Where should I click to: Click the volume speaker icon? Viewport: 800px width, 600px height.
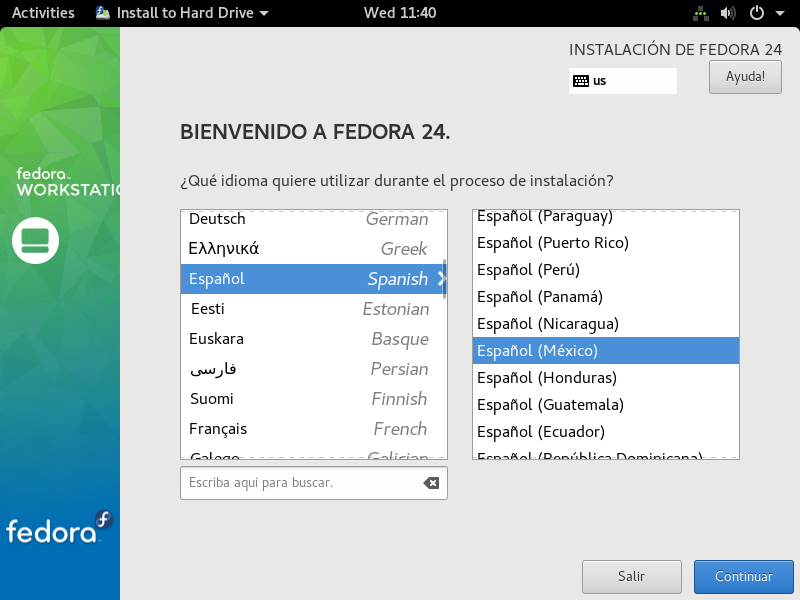[728, 13]
